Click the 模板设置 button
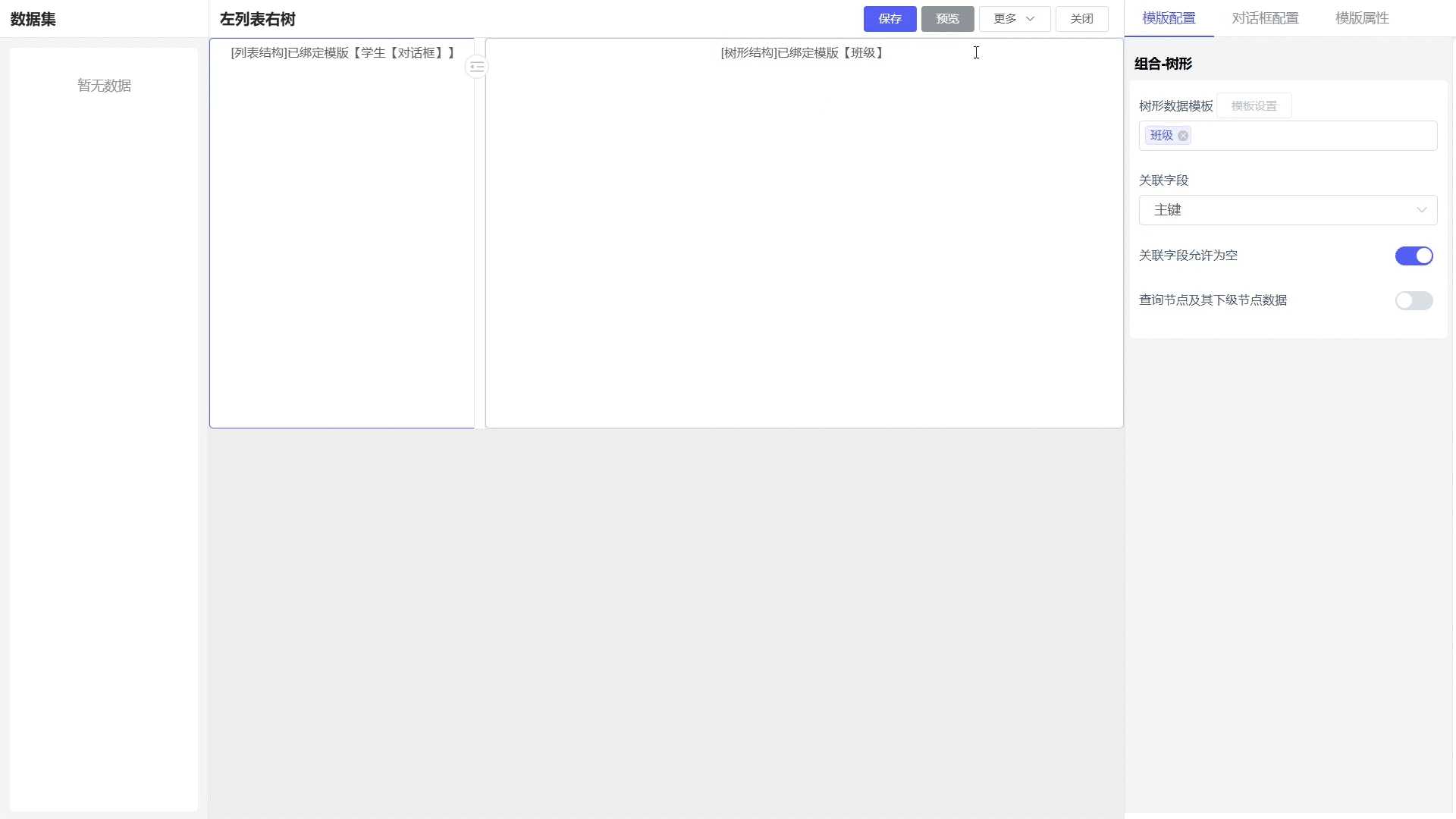The image size is (1456, 819). pyautogui.click(x=1254, y=106)
